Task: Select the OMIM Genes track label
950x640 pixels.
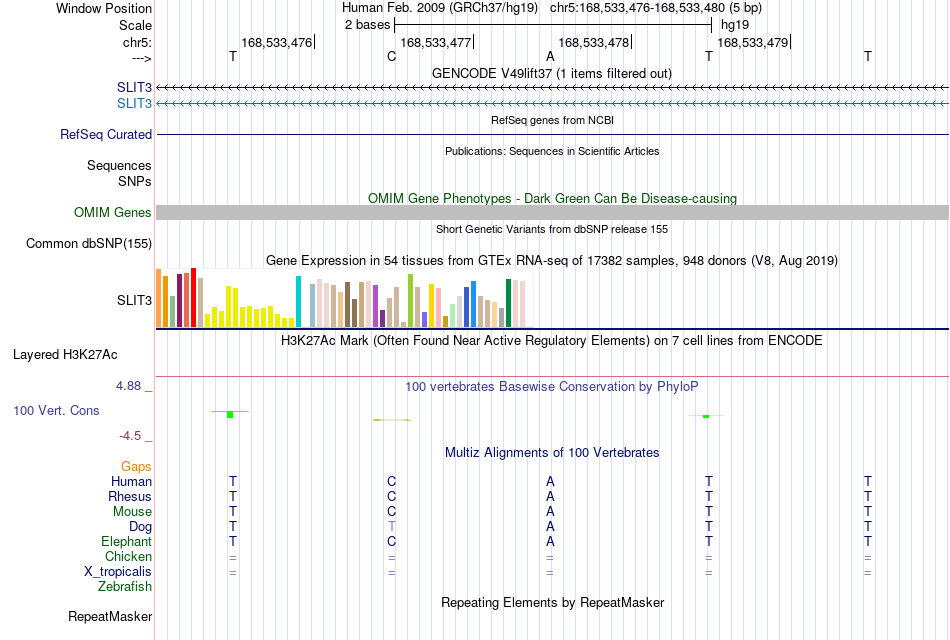Action: point(112,213)
